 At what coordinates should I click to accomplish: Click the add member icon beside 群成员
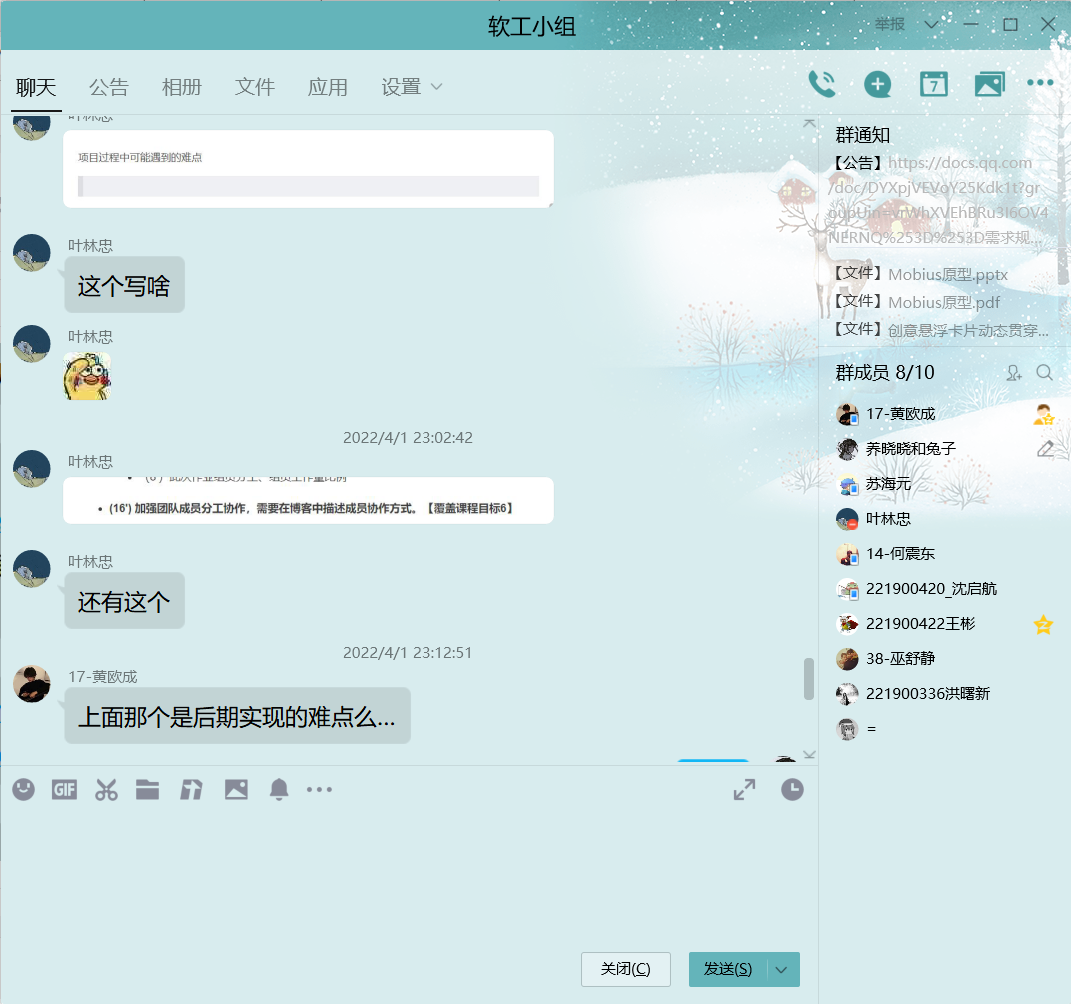(x=1014, y=373)
